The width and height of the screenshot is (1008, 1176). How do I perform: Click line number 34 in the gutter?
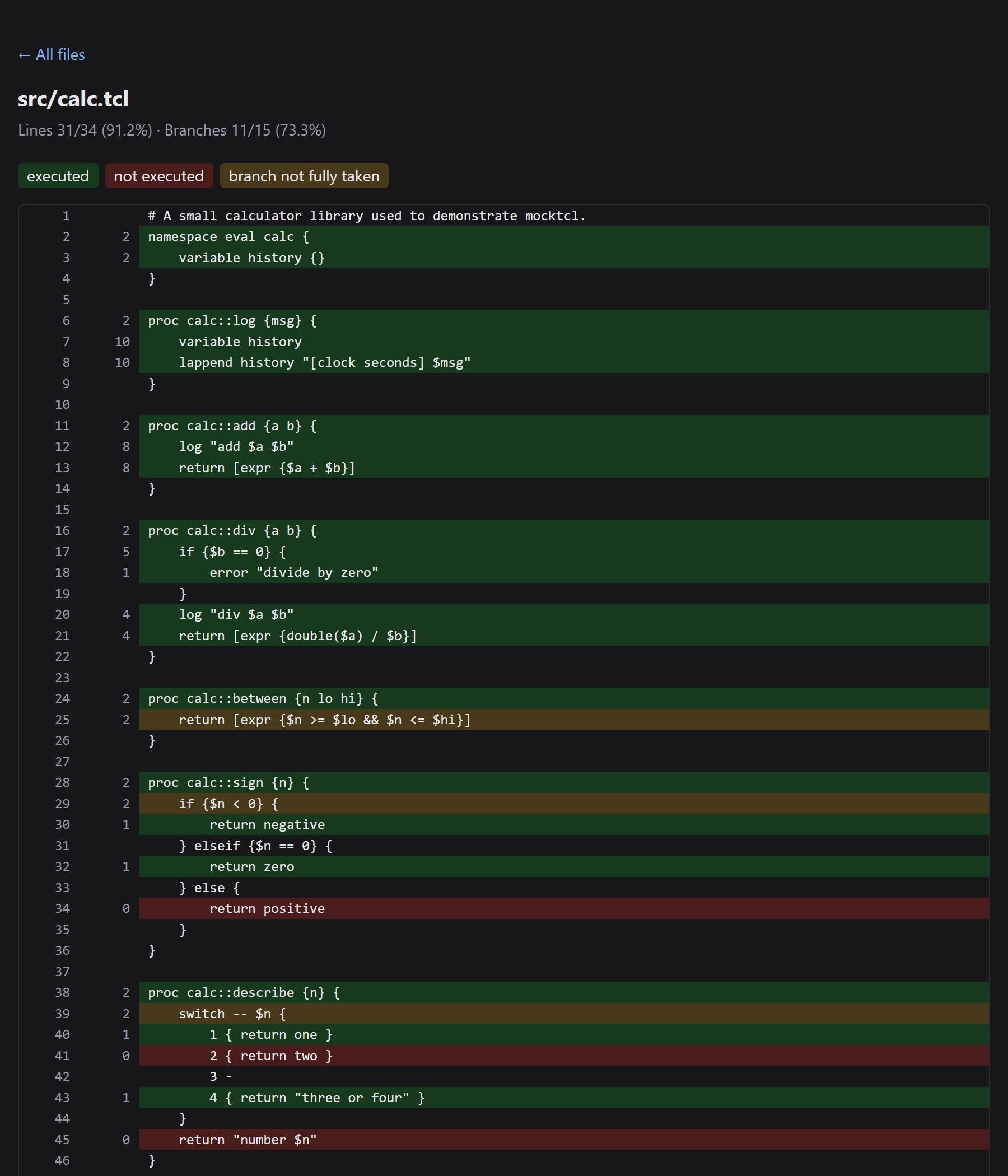tap(62, 909)
